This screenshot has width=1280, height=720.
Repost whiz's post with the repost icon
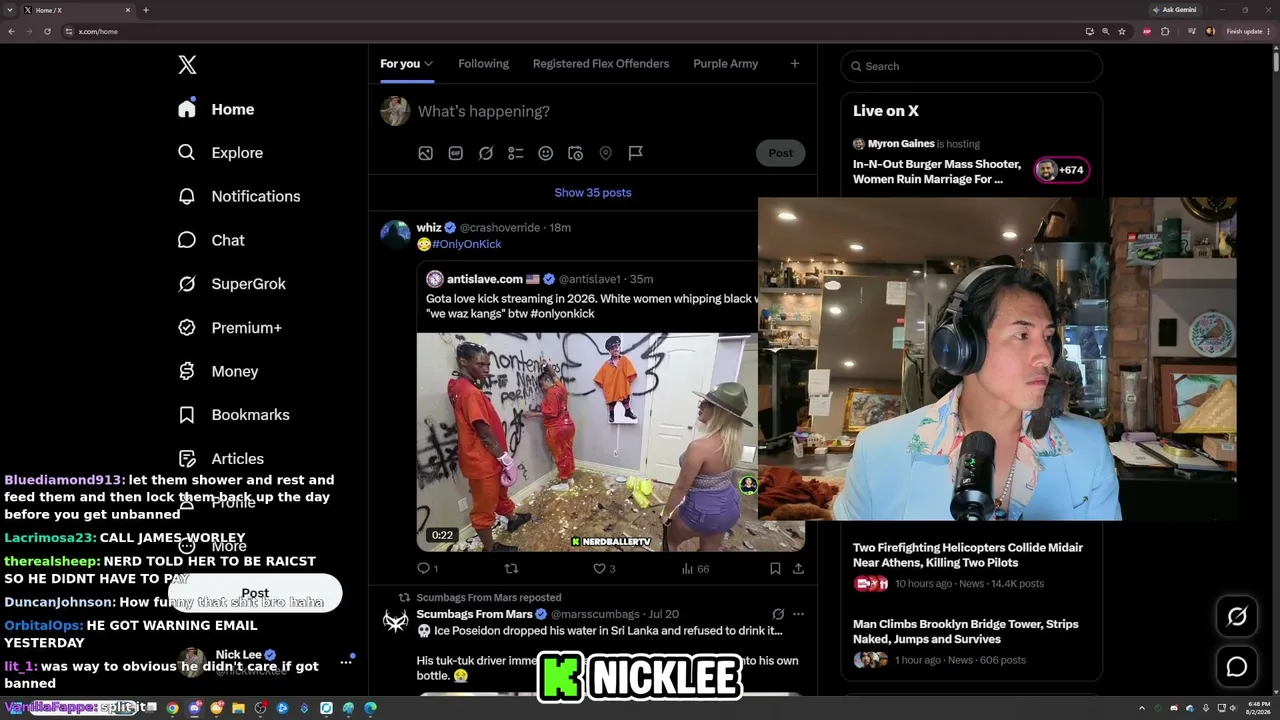click(511, 569)
